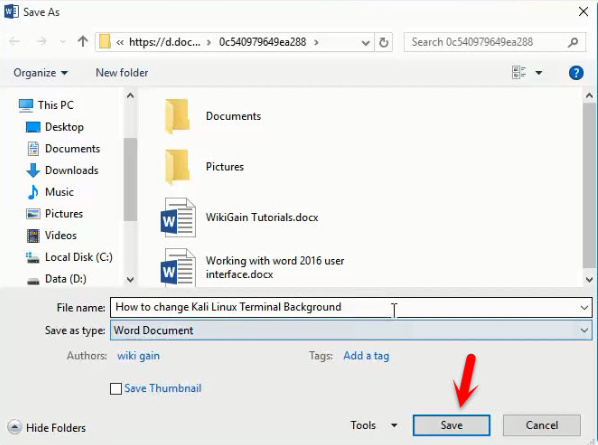Click the change view layout icon
Viewport: 598px width, 445px height.
coord(519,72)
